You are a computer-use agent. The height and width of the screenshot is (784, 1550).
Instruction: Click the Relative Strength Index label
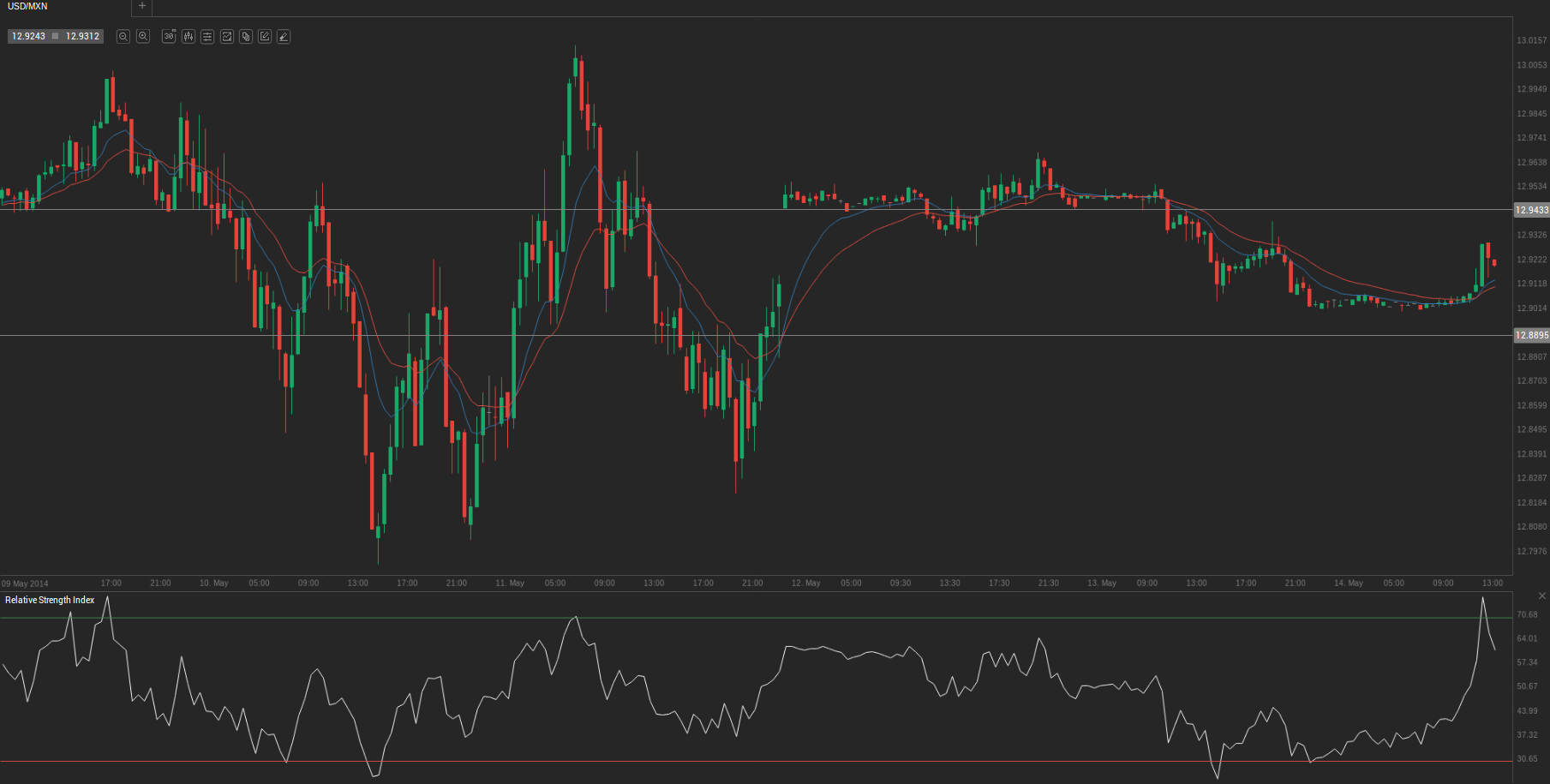click(50, 600)
